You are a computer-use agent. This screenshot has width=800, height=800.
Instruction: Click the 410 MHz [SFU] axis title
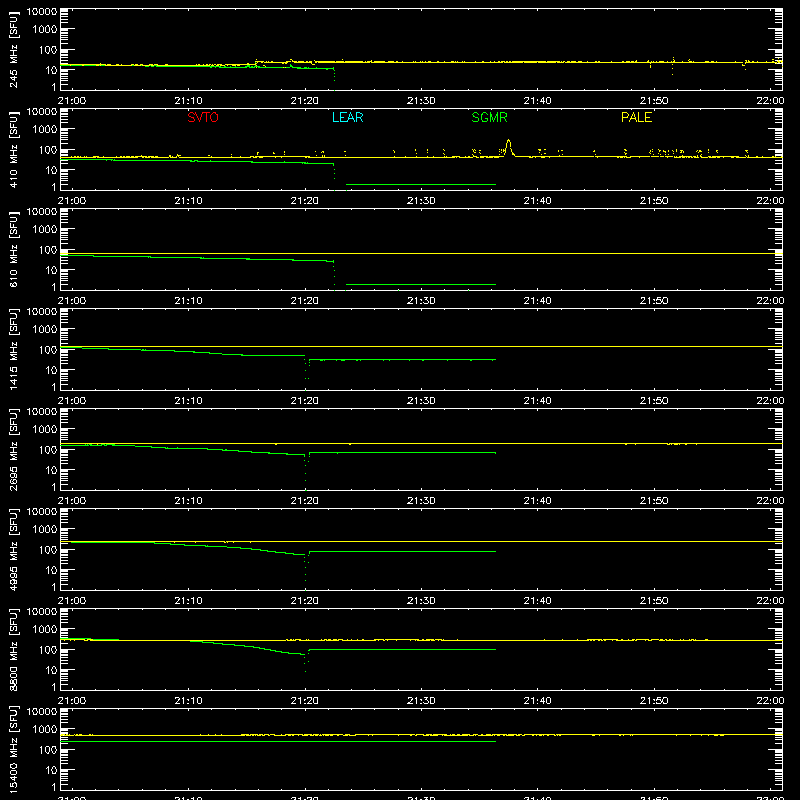(13, 149)
